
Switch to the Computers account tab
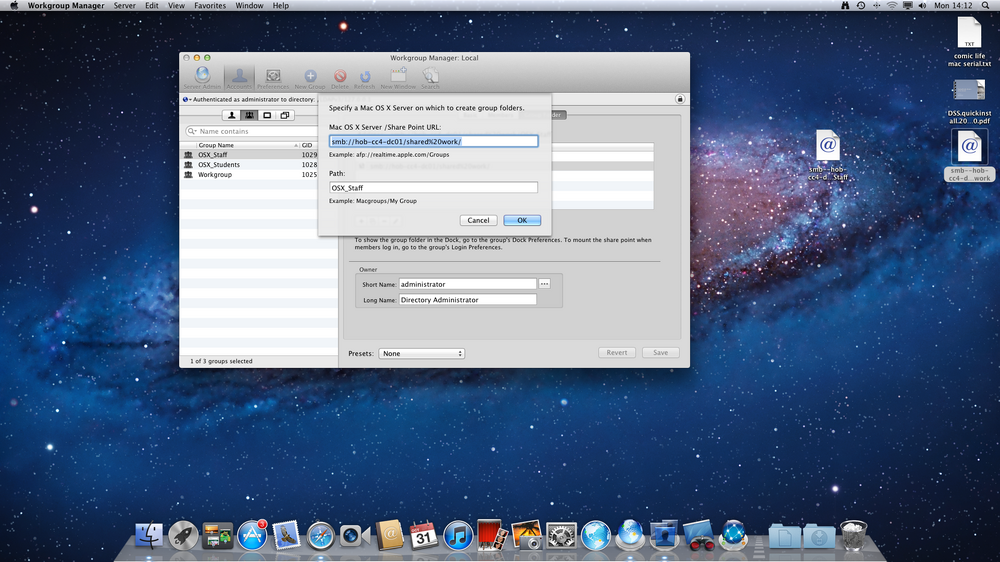point(267,115)
